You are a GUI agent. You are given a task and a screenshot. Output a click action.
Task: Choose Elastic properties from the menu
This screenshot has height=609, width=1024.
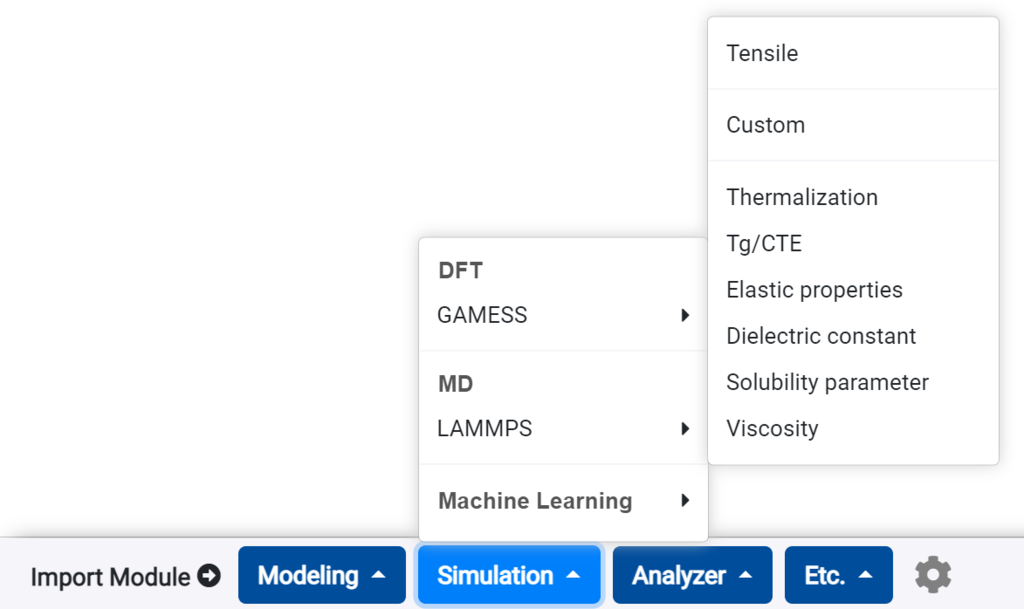814,289
